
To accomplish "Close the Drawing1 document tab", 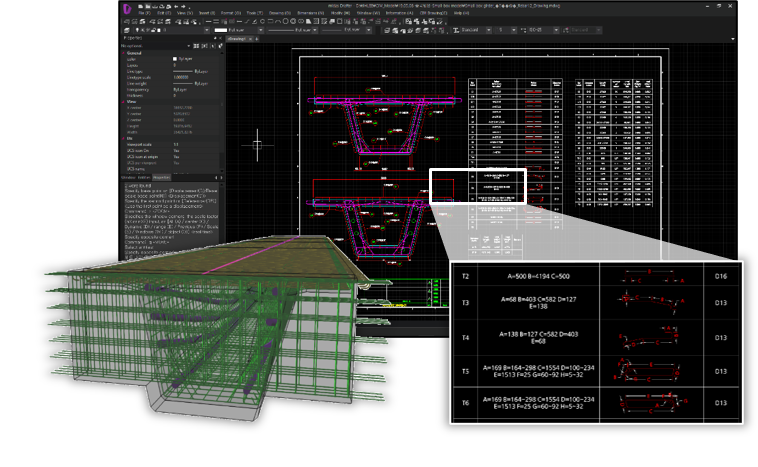I will tap(251, 39).
